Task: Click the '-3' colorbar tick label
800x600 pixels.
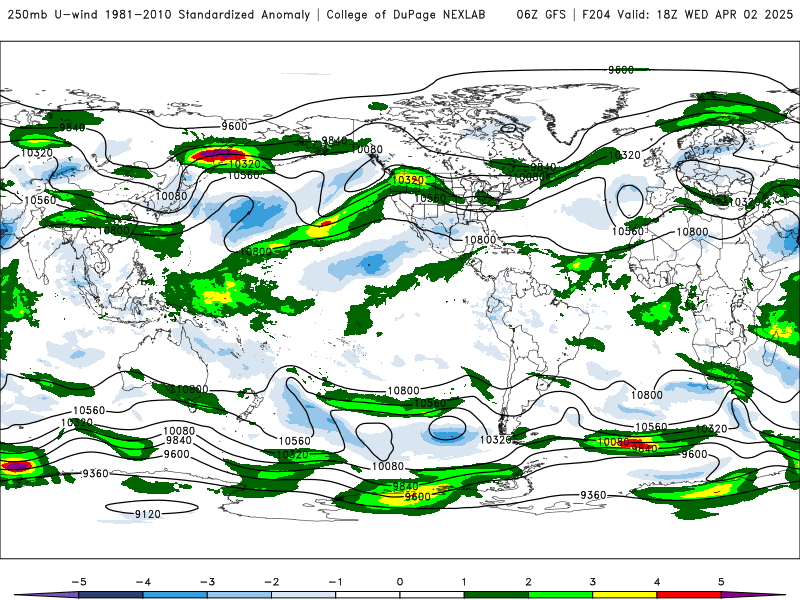Action: tap(207, 582)
